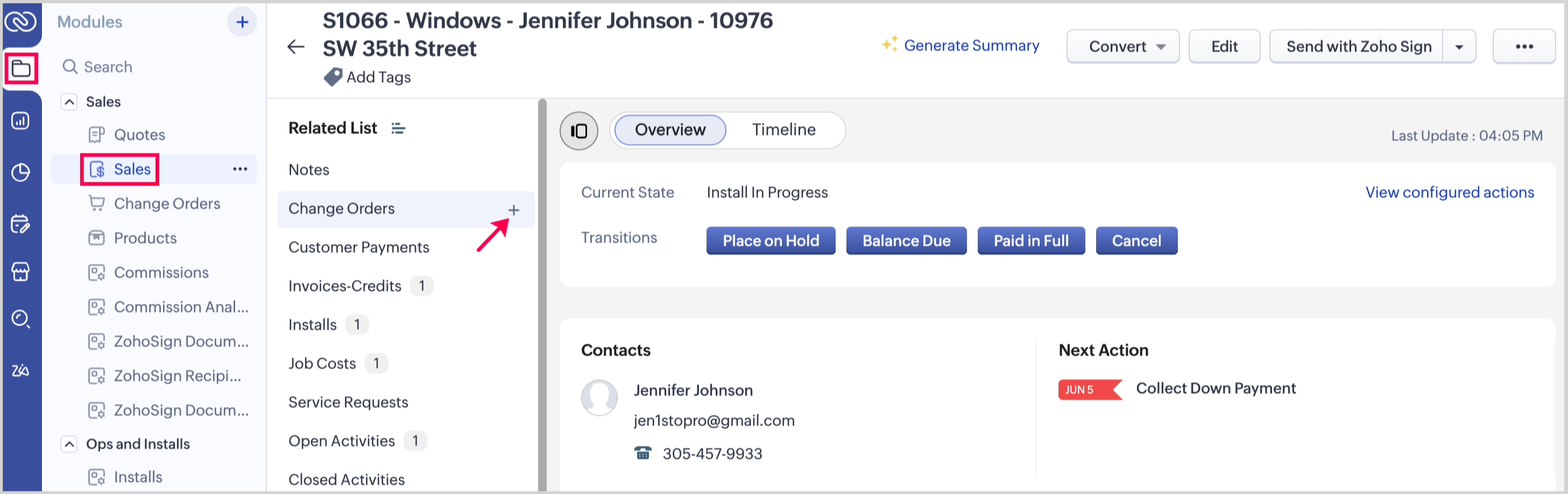The height and width of the screenshot is (494, 1568).
Task: Switch to the Timeline tab
Action: [x=783, y=130]
